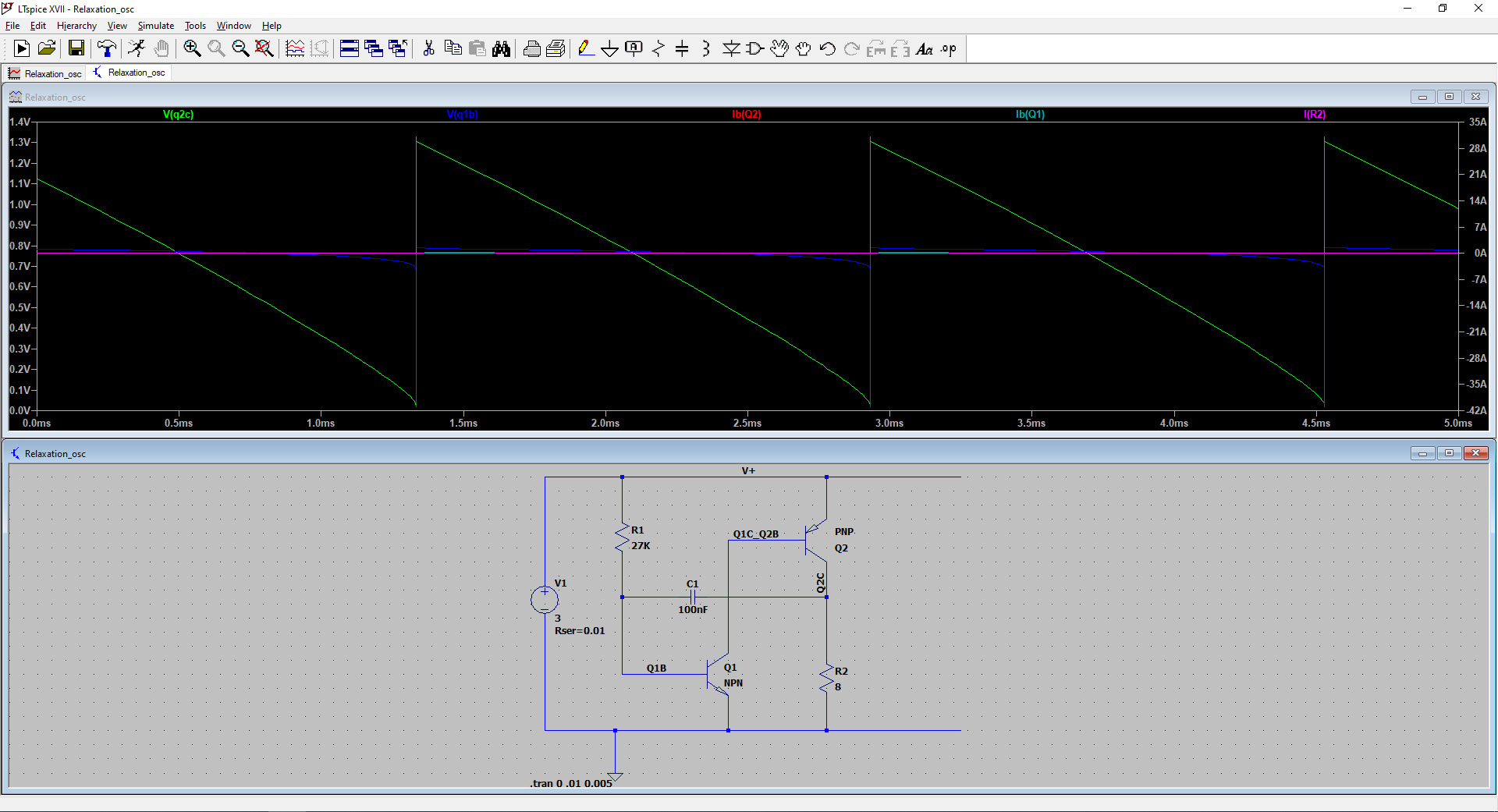Screen dimensions: 1498x812
Task: Click the R2 resistor symbol
Action: point(827,678)
